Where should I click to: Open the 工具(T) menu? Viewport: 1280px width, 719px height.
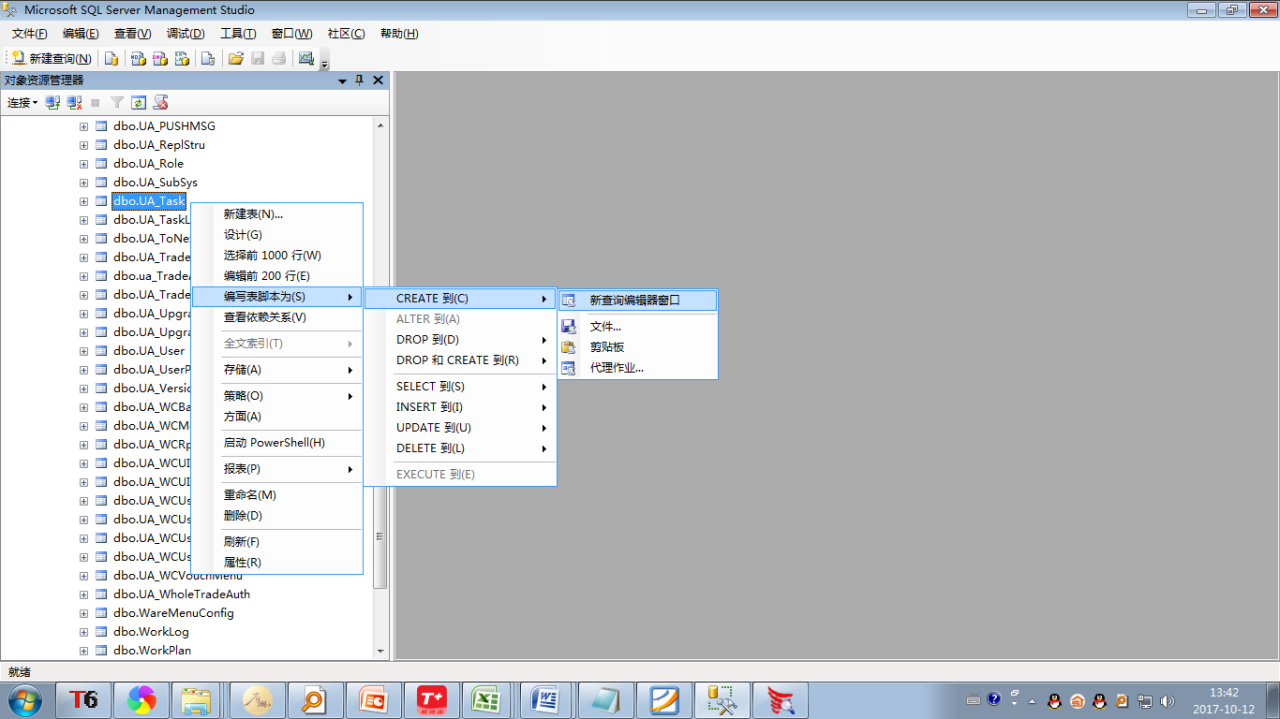pyautogui.click(x=238, y=33)
